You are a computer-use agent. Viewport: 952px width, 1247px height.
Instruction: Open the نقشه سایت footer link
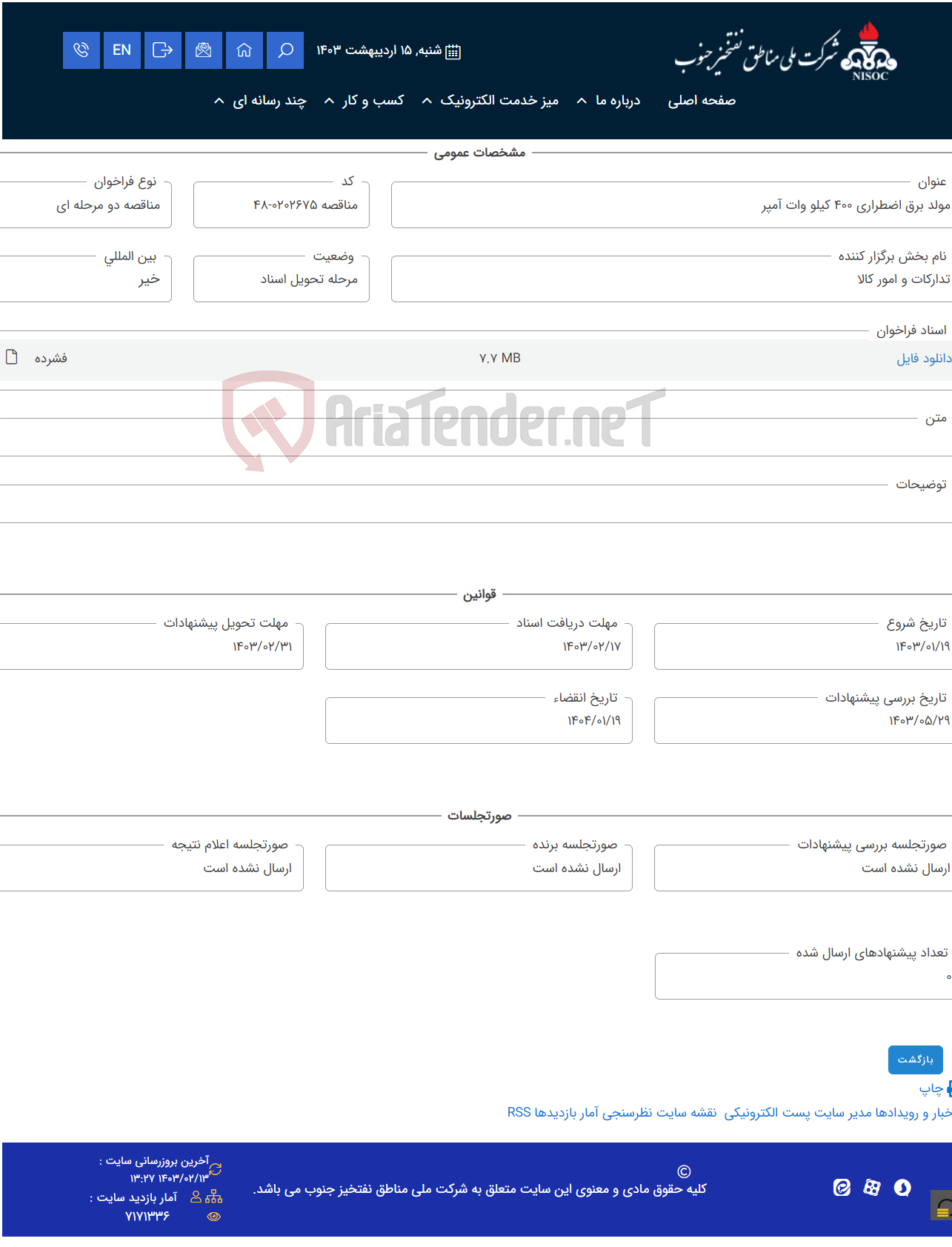click(x=687, y=1113)
